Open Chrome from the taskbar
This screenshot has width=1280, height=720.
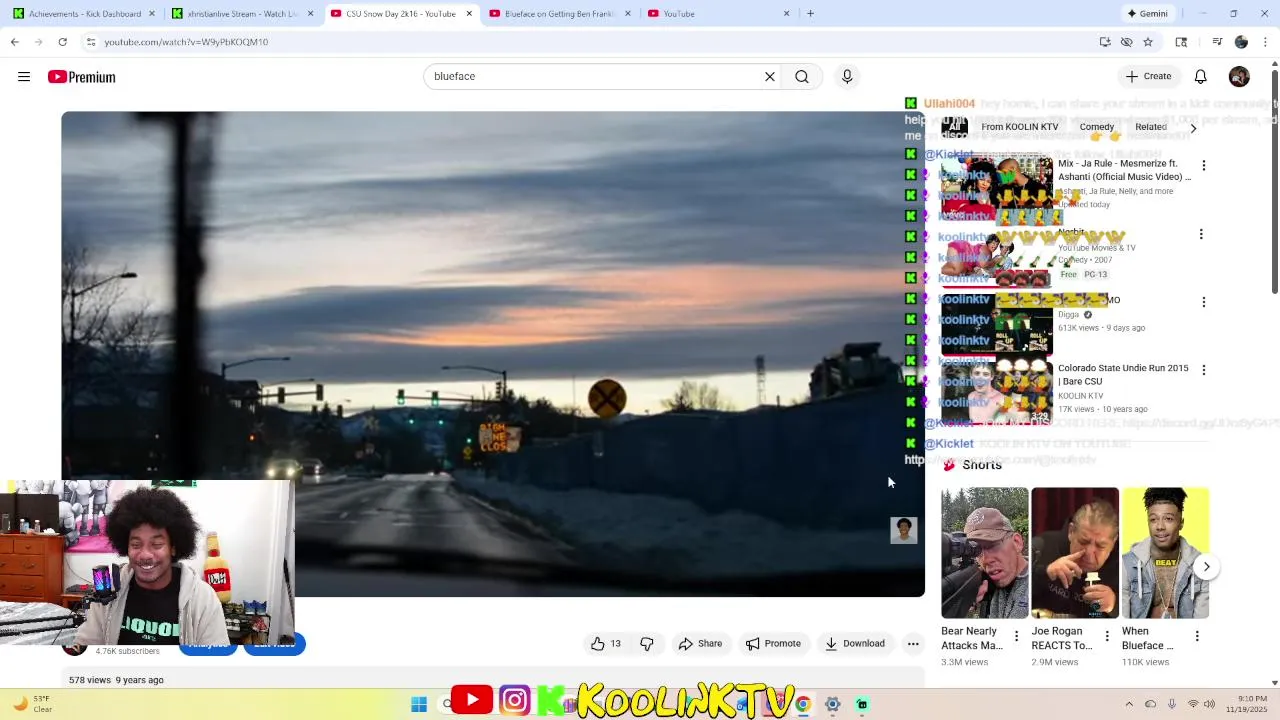(802, 704)
